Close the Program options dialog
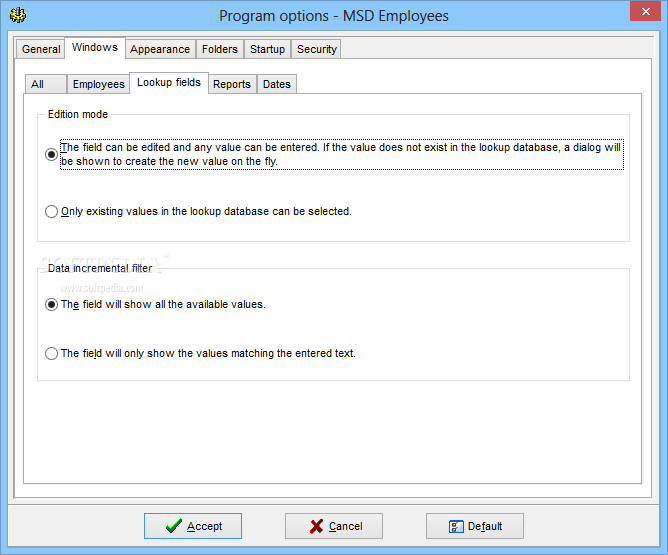 (x=645, y=12)
